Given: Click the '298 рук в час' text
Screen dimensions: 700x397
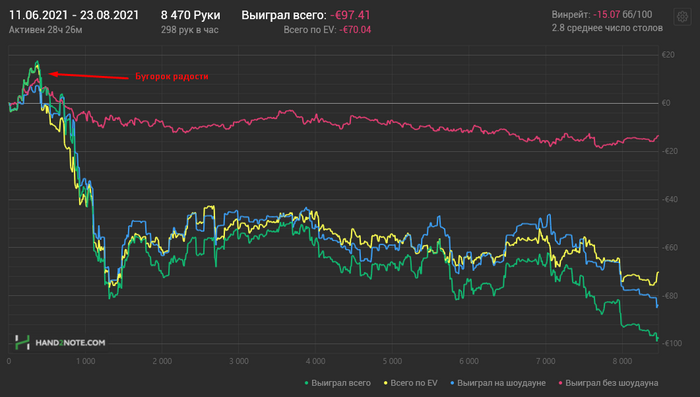Looking at the screenshot, I should click(190, 30).
